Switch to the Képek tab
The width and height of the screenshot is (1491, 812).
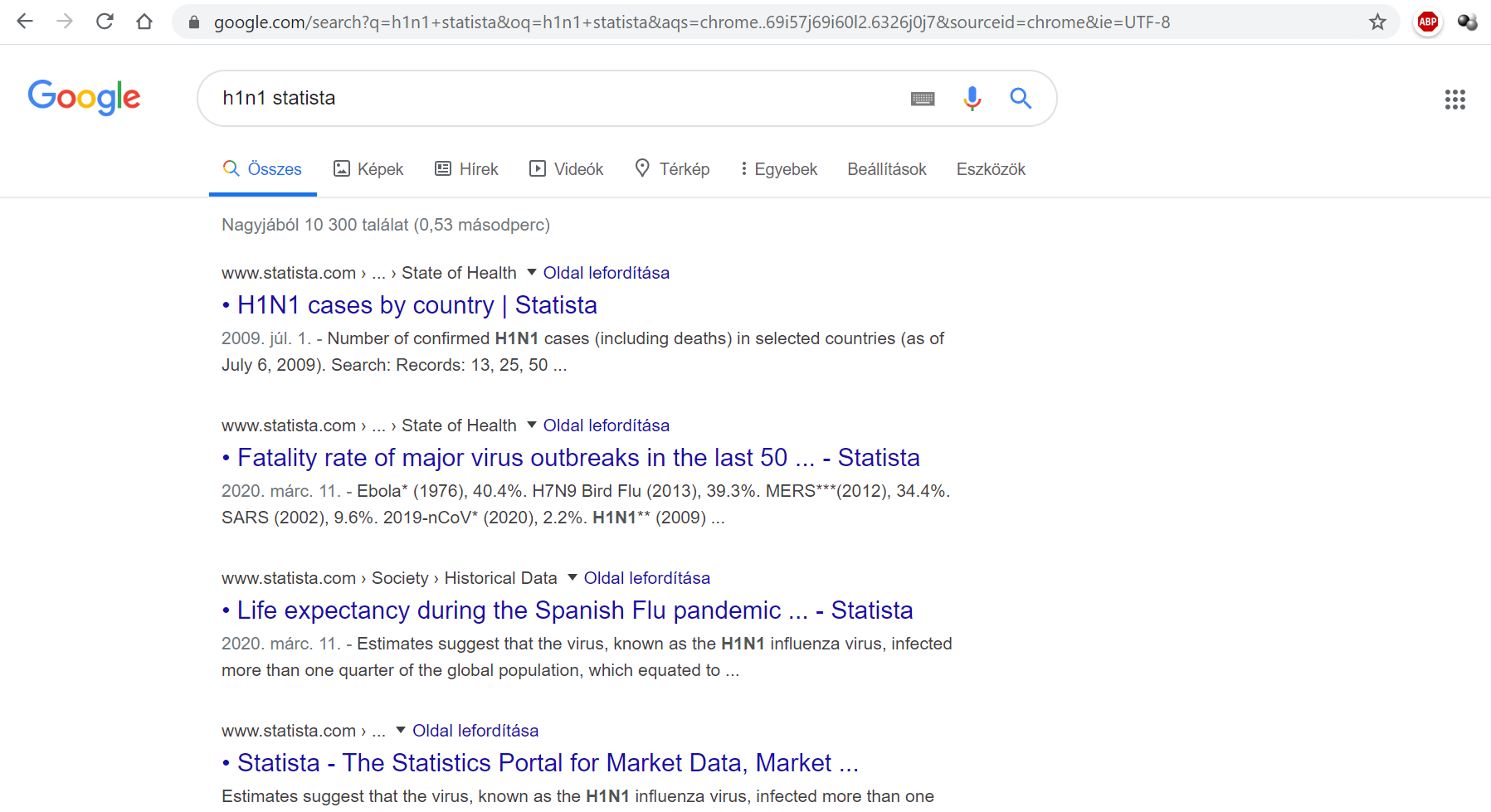pyautogui.click(x=368, y=169)
